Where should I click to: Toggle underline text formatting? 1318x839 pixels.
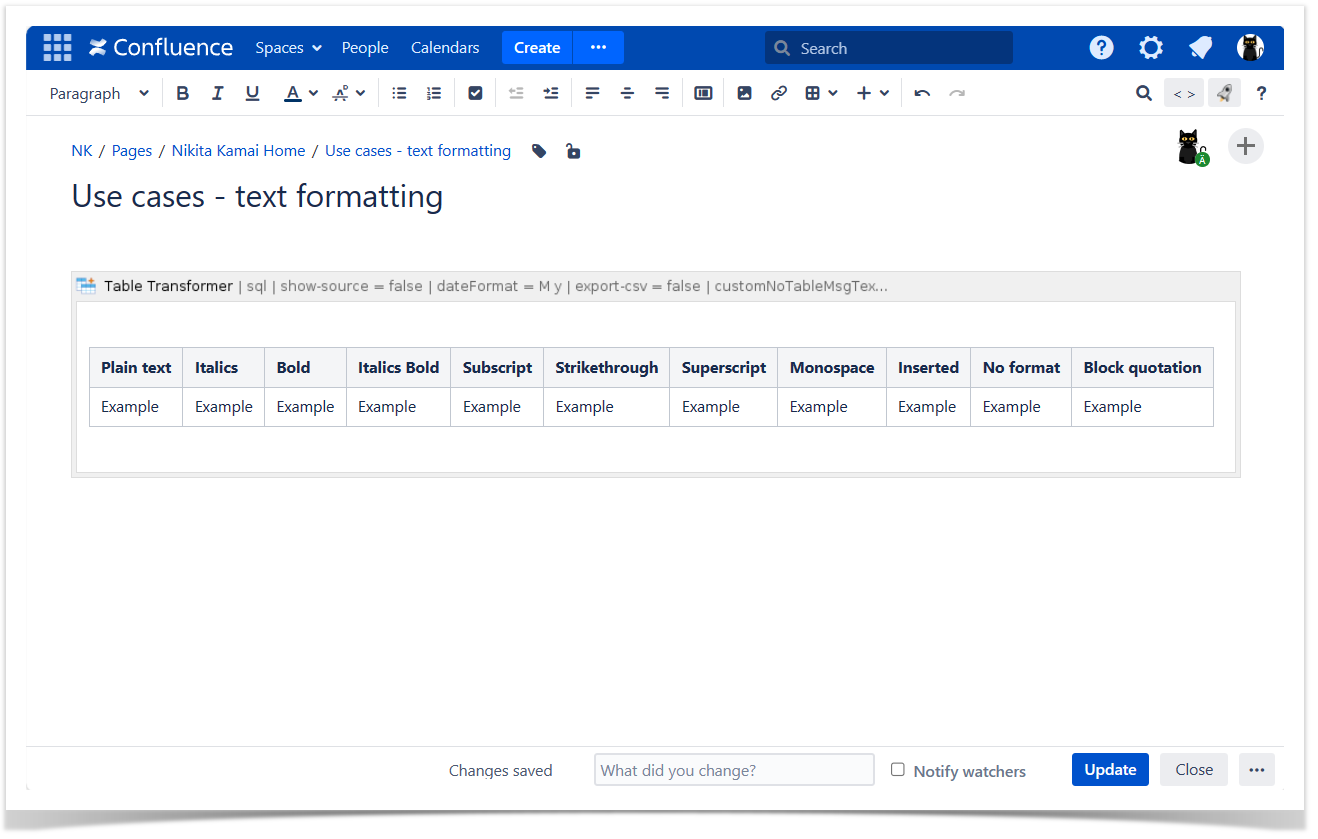click(x=252, y=93)
